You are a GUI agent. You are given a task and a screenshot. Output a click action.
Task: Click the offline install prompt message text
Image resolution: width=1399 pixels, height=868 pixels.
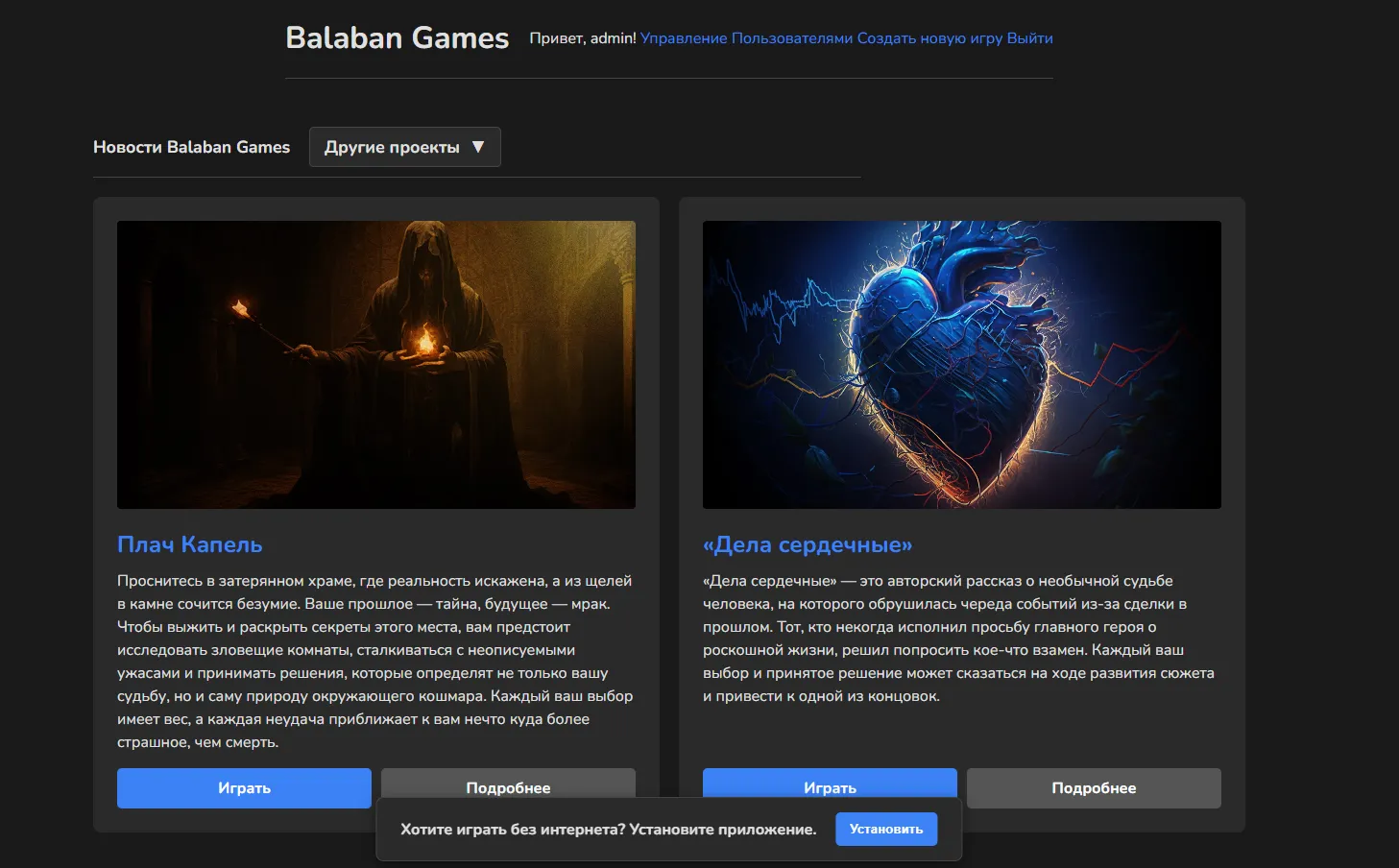click(x=608, y=830)
